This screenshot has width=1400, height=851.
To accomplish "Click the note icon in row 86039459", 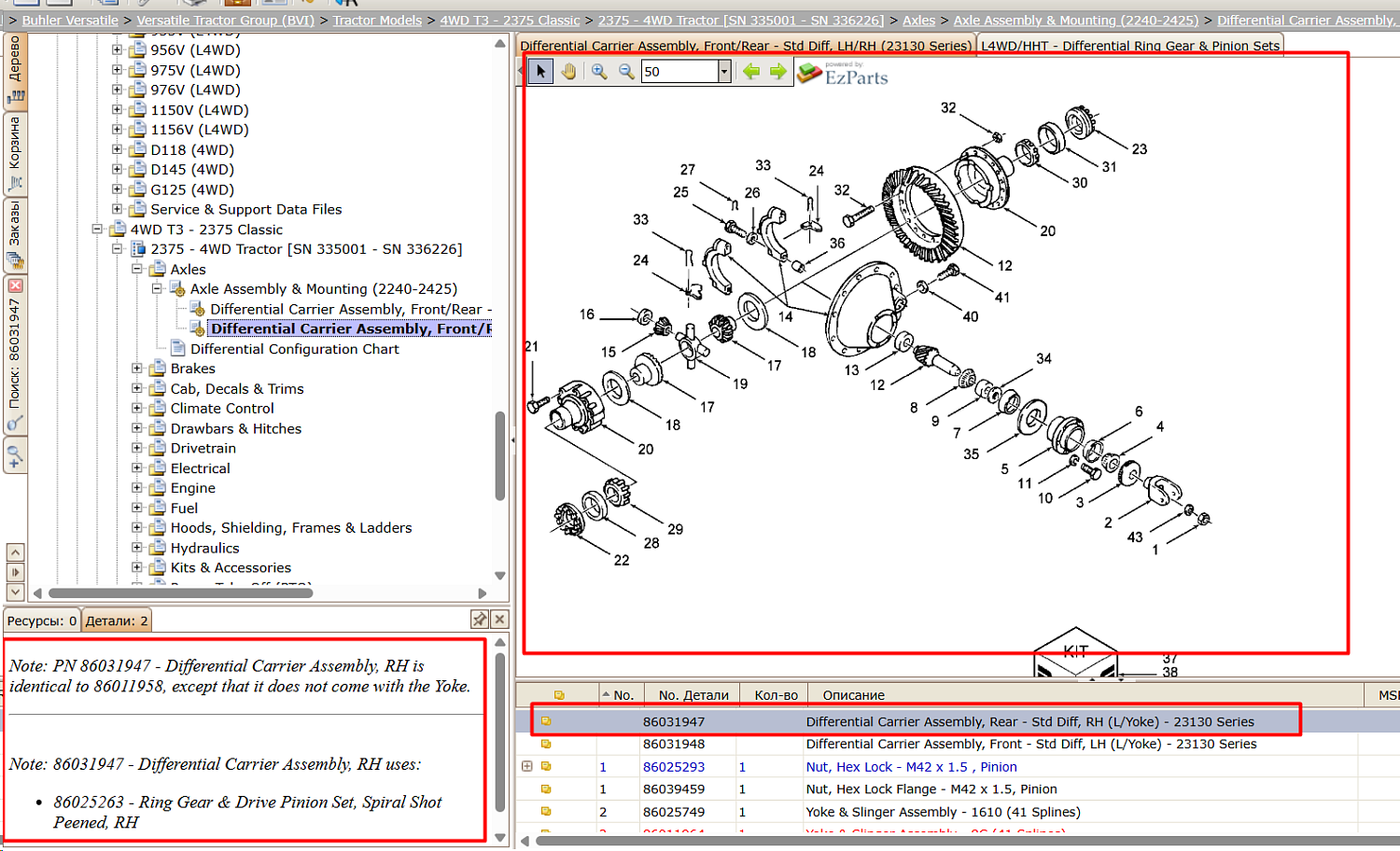I will tap(546, 788).
